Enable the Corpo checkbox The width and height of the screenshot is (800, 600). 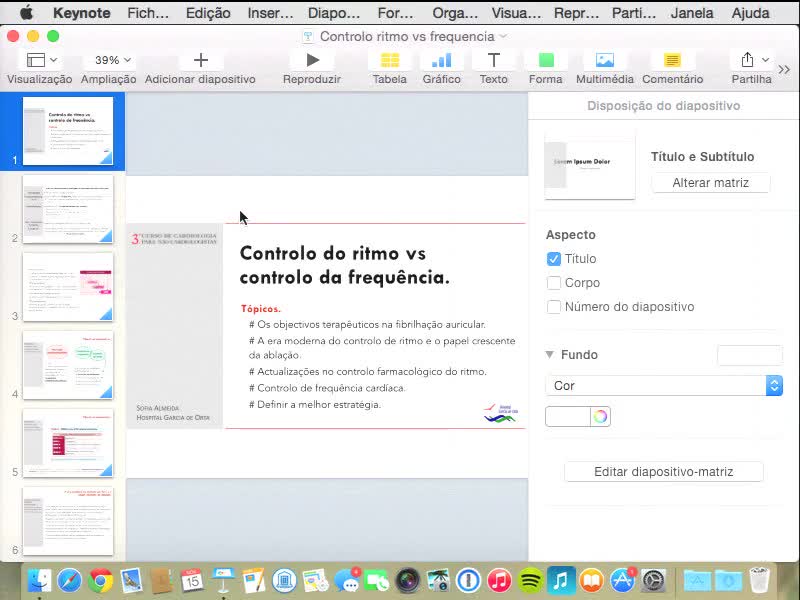tap(554, 283)
